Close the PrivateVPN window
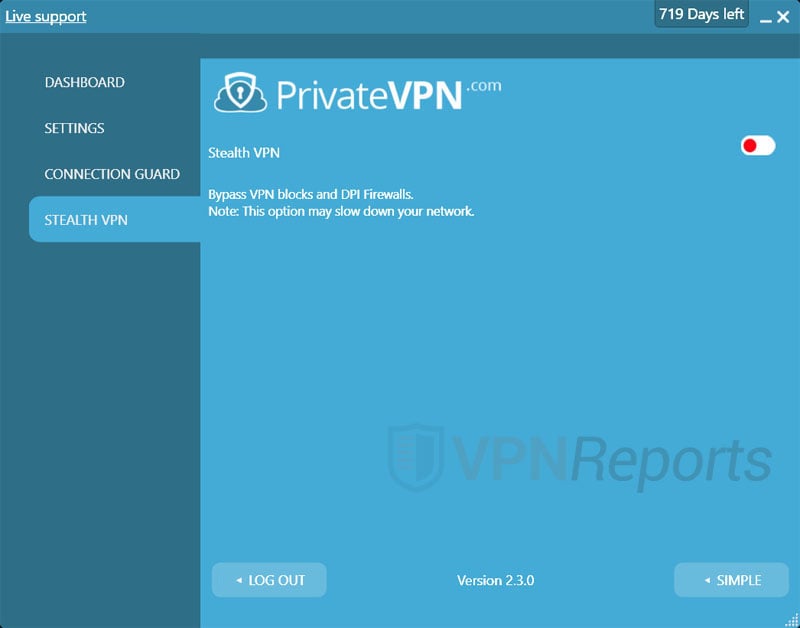The width and height of the screenshot is (800, 628). [783, 17]
